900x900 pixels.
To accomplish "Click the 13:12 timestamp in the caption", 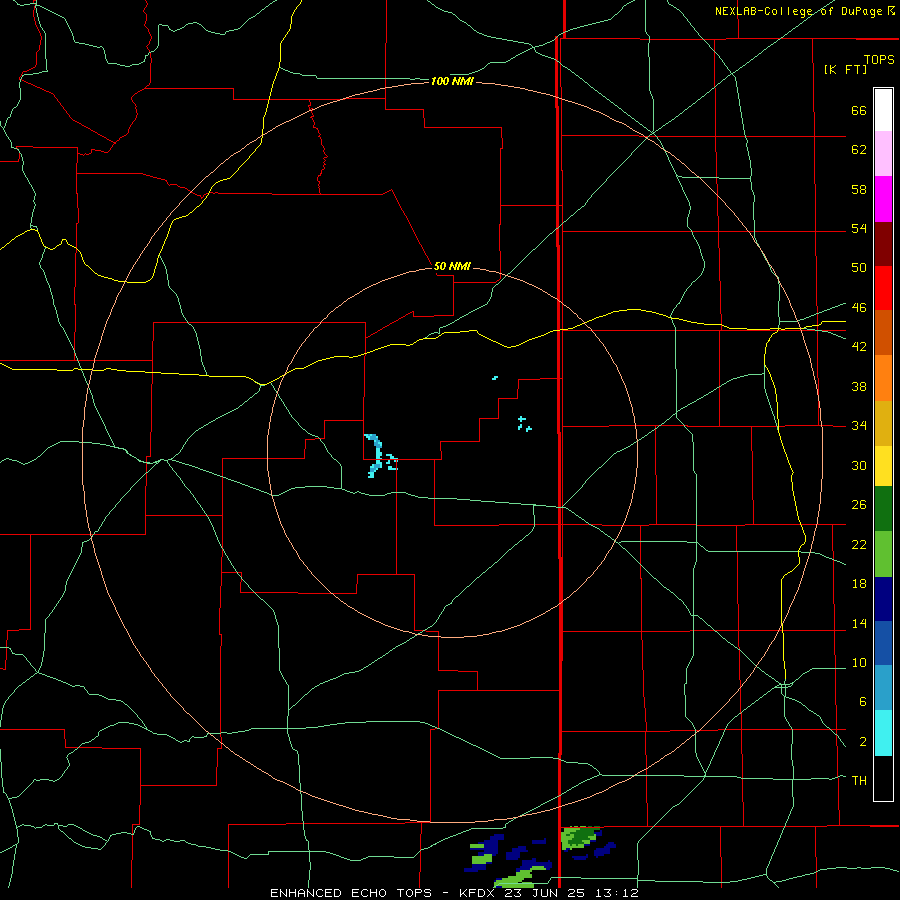I will [x=618, y=893].
